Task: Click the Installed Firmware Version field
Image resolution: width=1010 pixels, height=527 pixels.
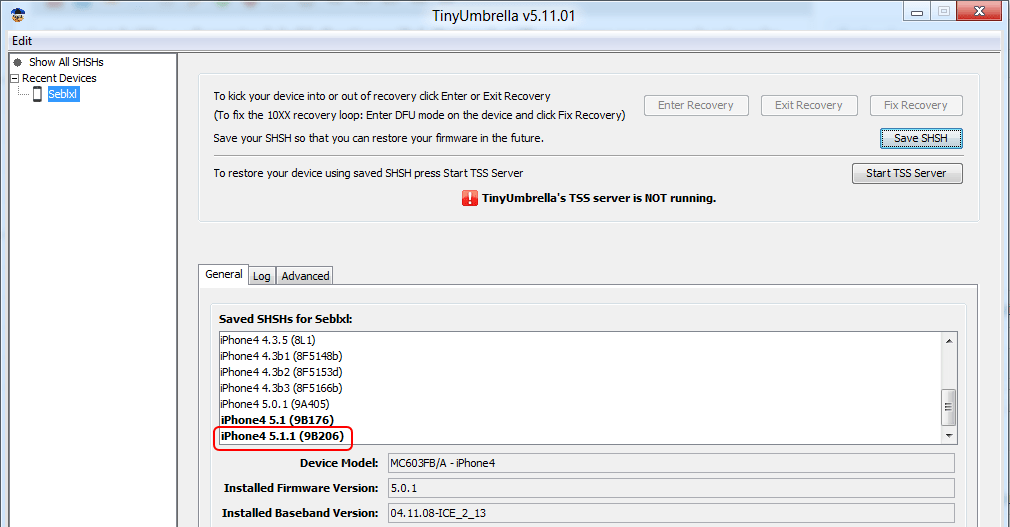Action: pos(671,488)
